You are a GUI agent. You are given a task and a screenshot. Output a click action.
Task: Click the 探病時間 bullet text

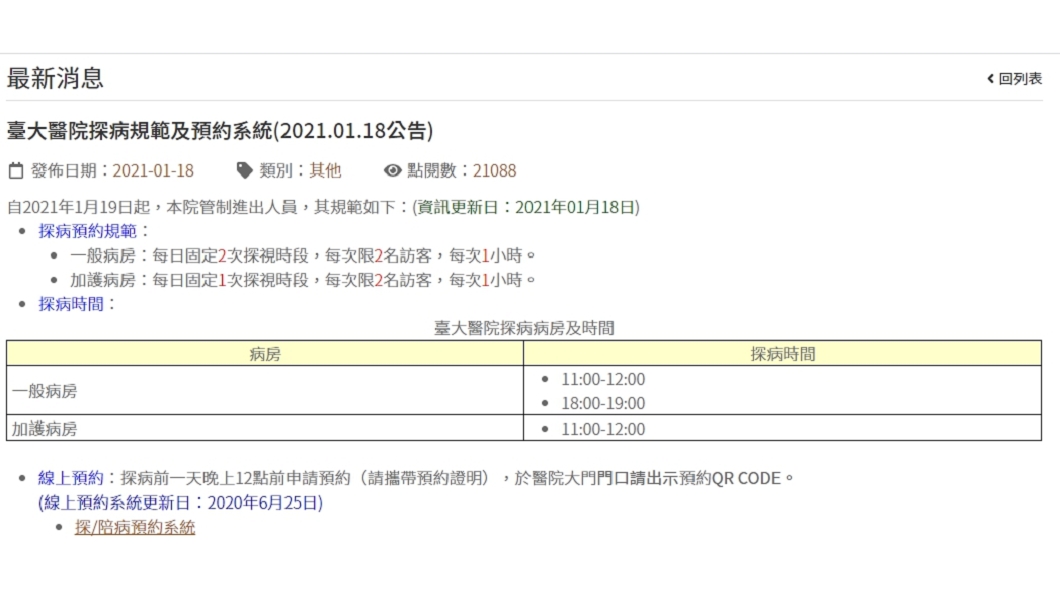pos(71,304)
